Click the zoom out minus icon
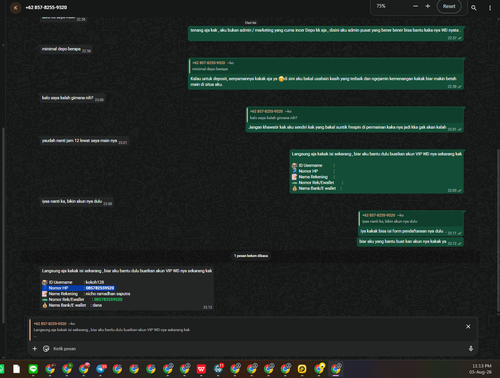This screenshot has height=378, width=500. click(415, 6)
